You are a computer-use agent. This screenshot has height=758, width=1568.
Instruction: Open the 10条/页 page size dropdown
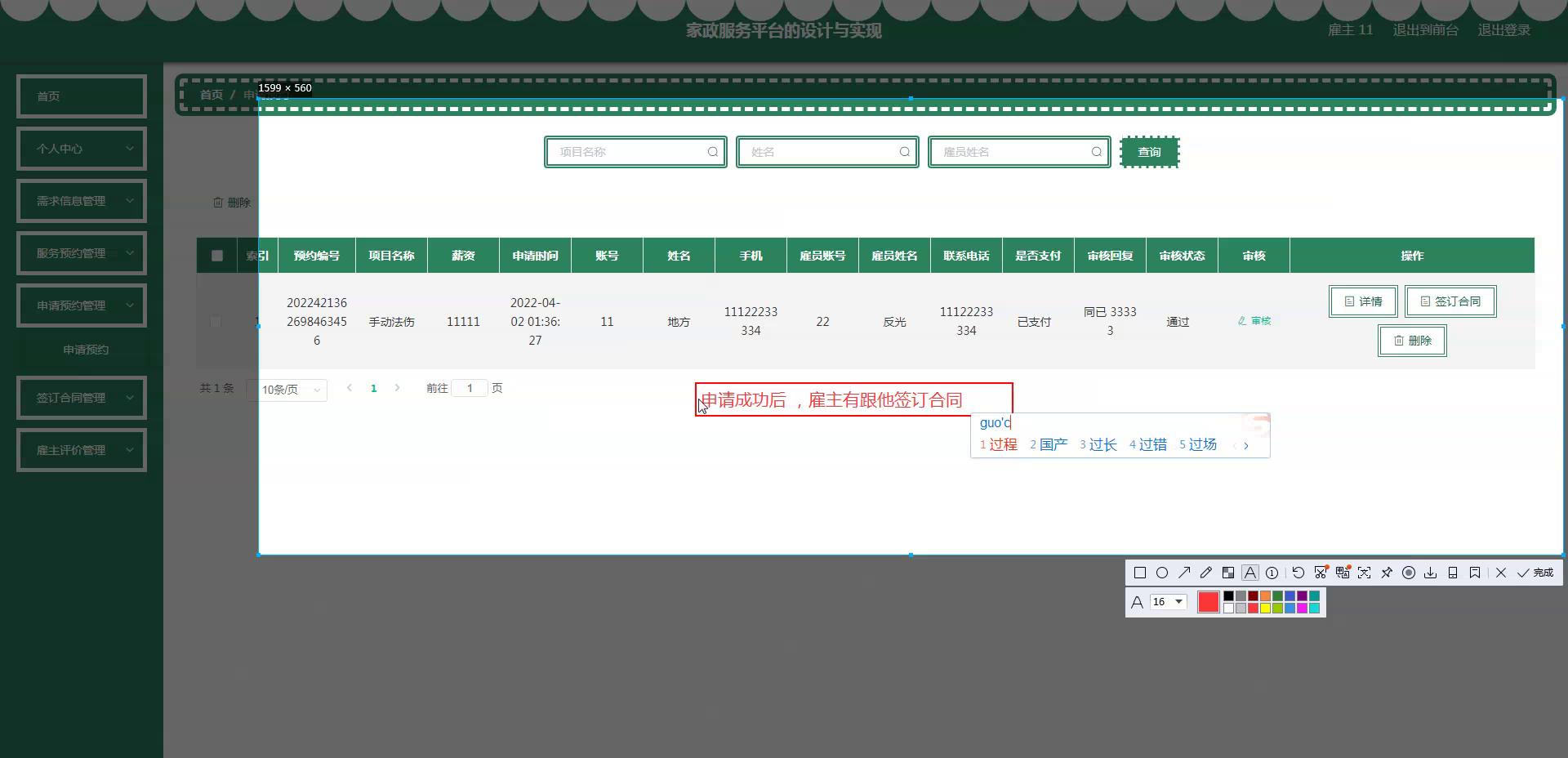pyautogui.click(x=291, y=390)
